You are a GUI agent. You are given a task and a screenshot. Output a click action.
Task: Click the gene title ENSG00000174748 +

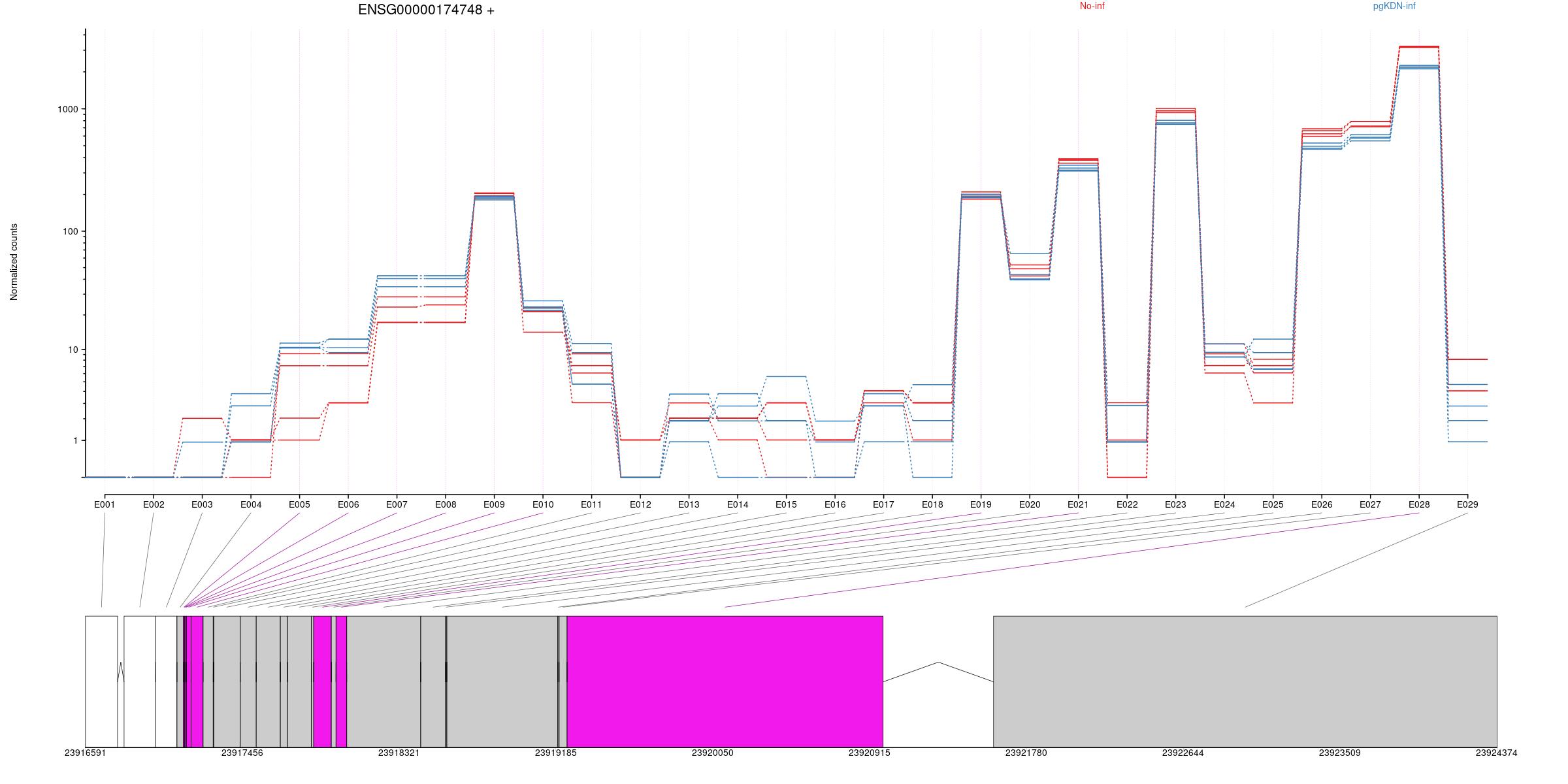(426, 10)
